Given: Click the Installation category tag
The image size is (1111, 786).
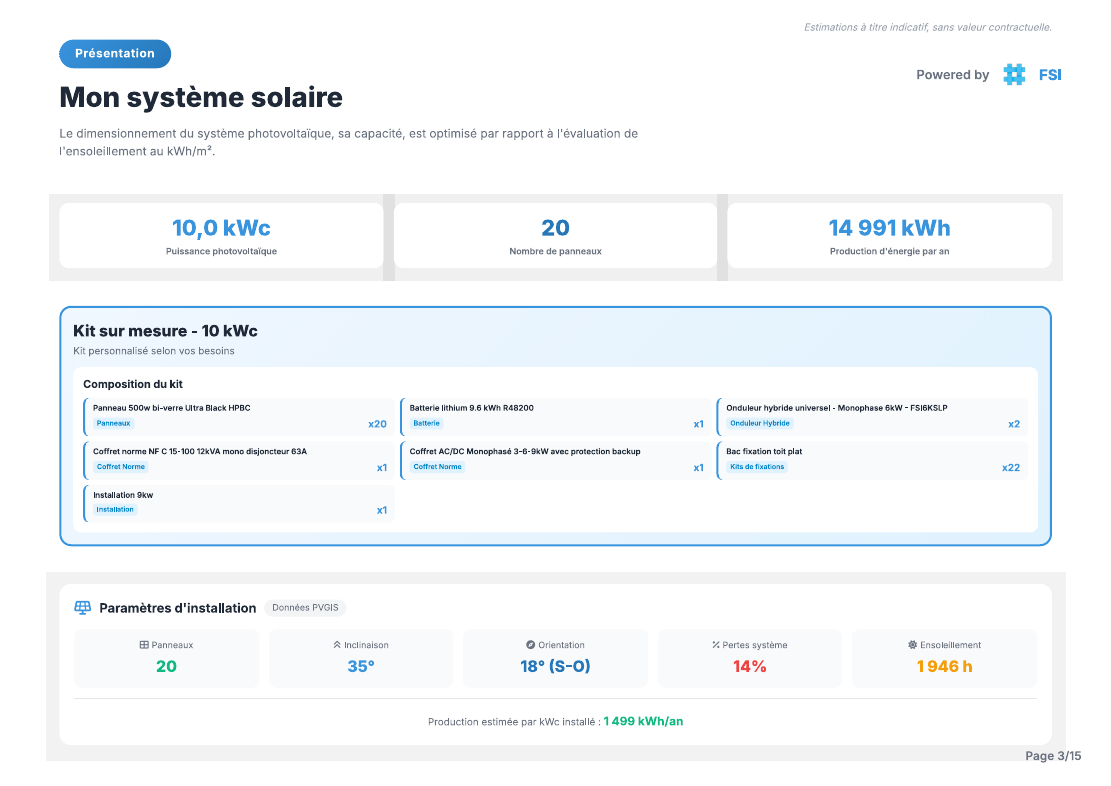Looking at the screenshot, I should [x=115, y=510].
